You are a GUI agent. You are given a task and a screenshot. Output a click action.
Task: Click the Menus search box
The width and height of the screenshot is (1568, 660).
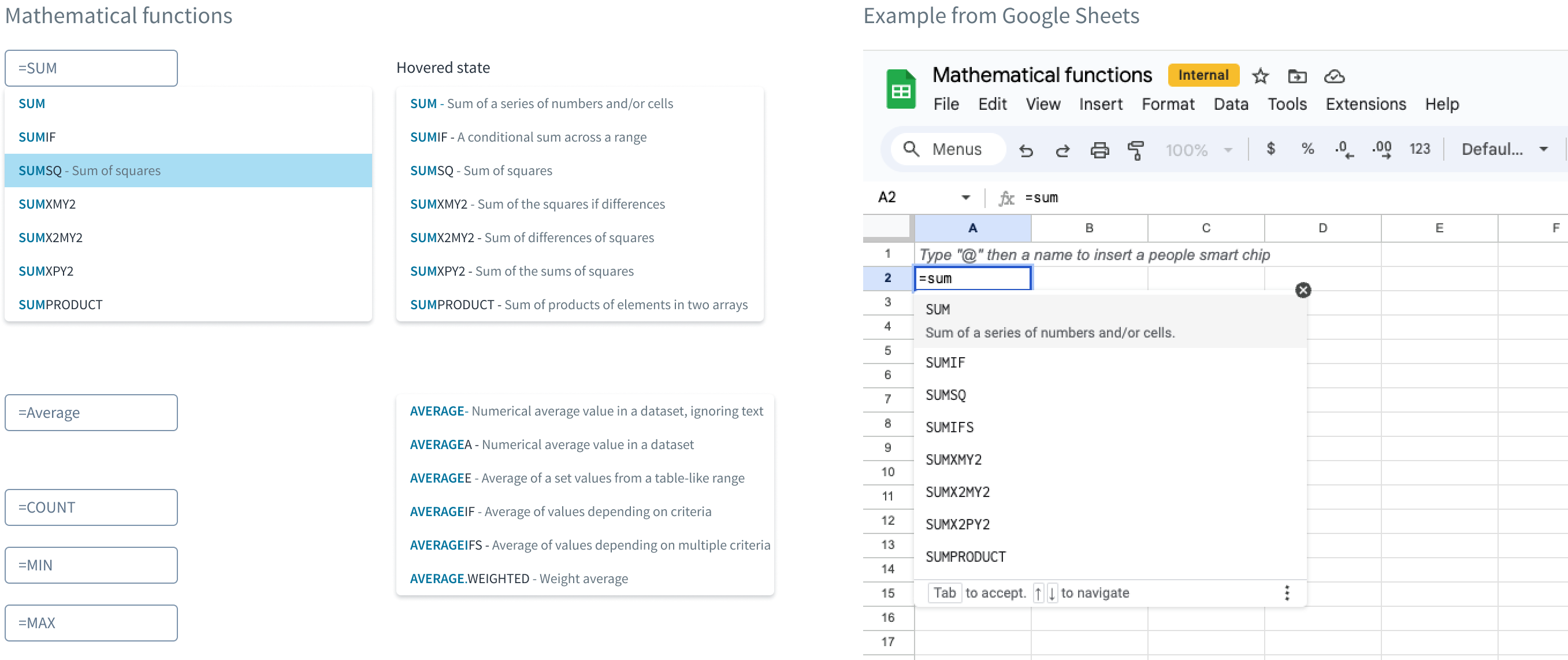click(947, 149)
